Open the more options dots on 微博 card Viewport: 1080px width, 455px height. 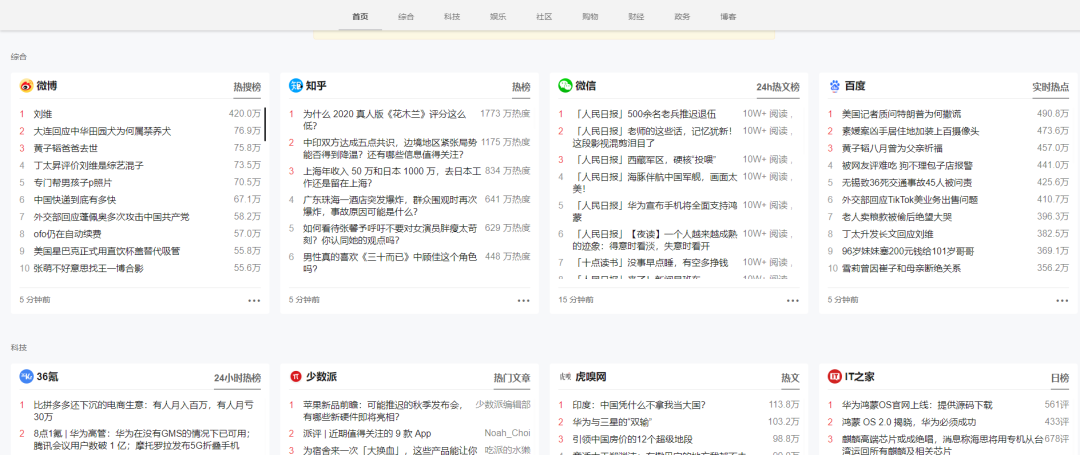coord(254,300)
